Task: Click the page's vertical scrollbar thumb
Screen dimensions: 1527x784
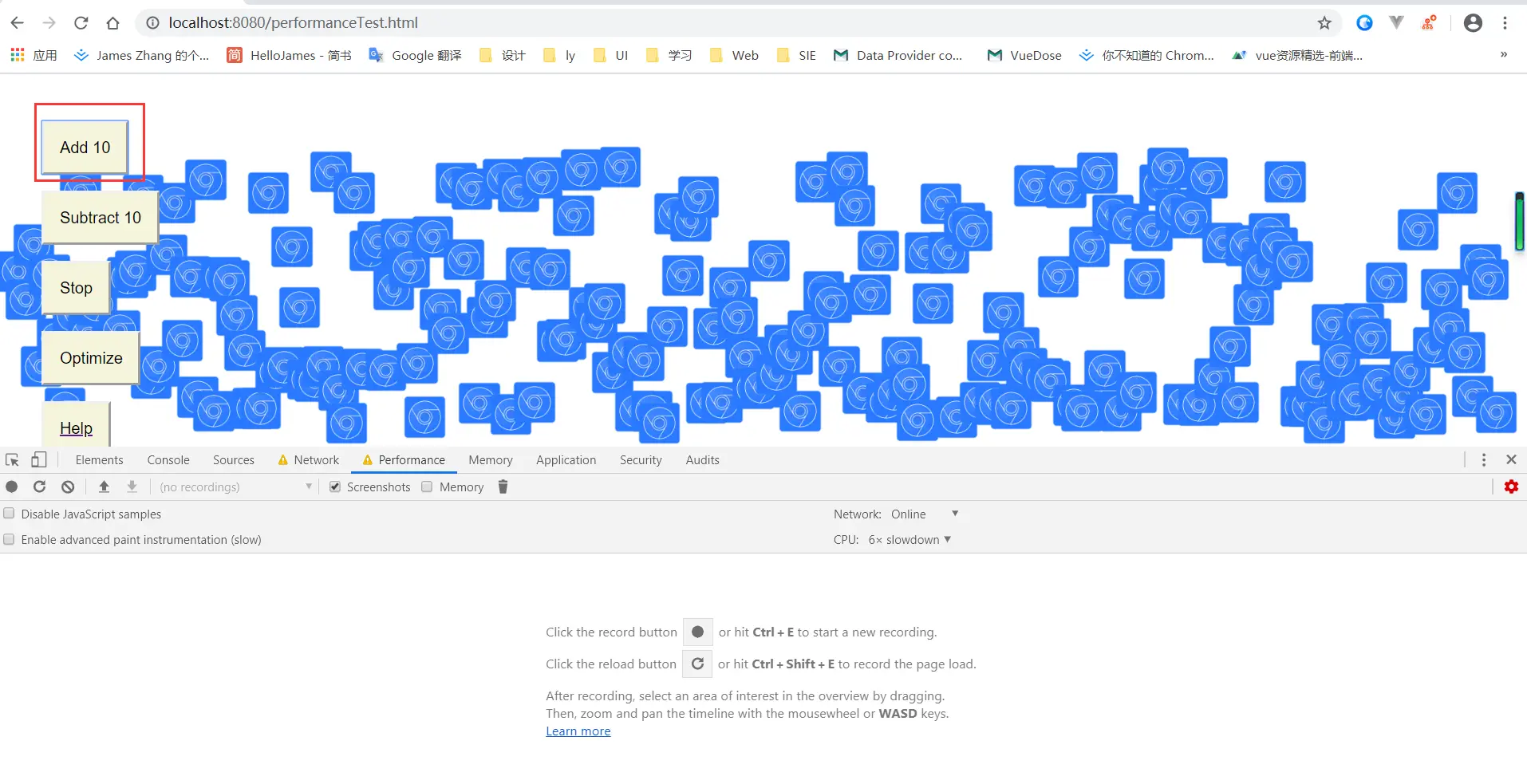Action: coord(1520,221)
